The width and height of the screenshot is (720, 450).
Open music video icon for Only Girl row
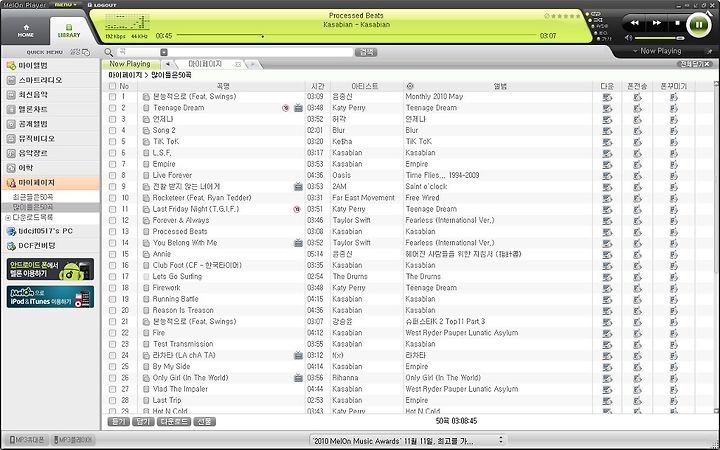tap(298, 378)
